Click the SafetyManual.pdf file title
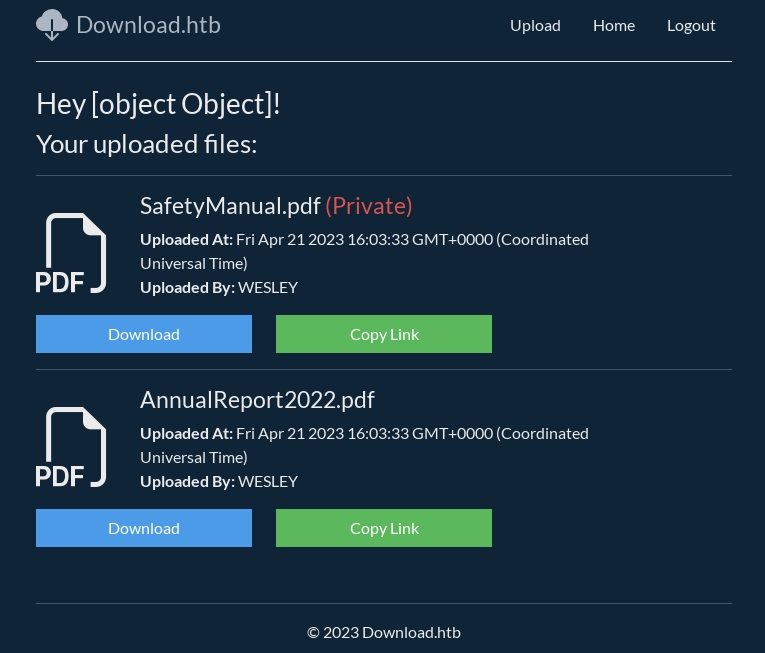Image resolution: width=765 pixels, height=653 pixels. pyautogui.click(x=230, y=205)
